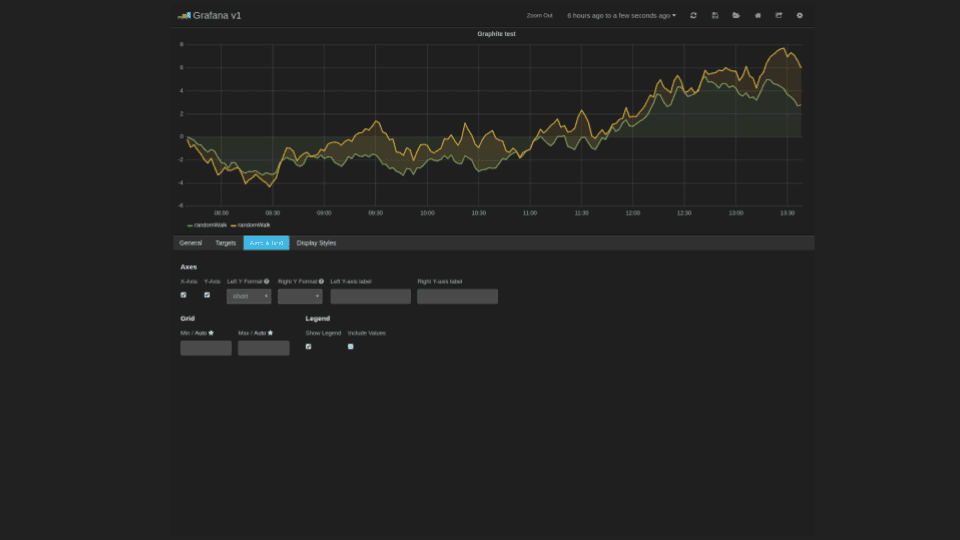Viewport: 960px width, 540px height.
Task: Switch to the Display Styles tab
Action: tap(316, 243)
